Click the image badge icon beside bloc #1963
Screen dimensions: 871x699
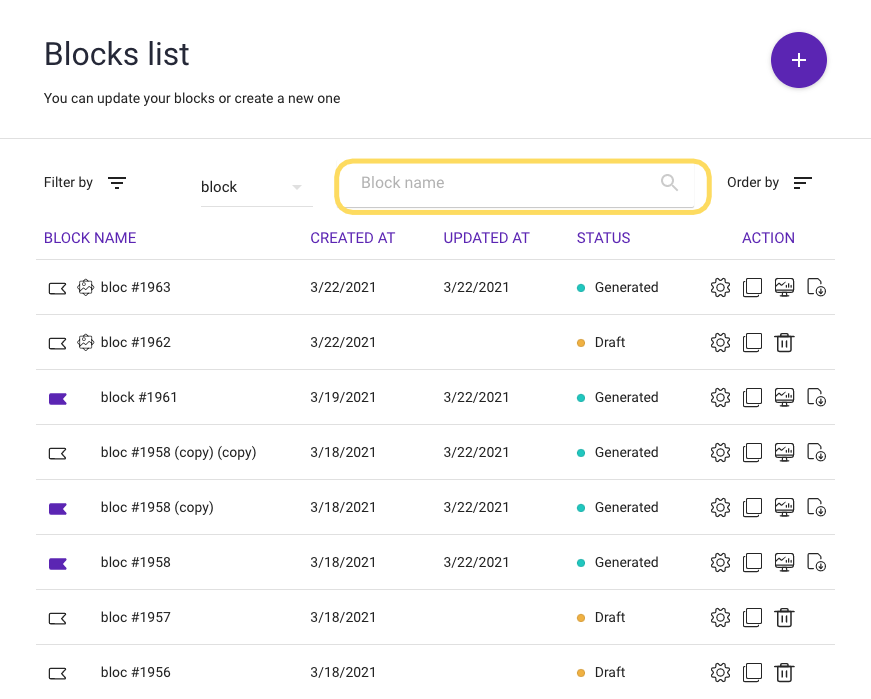[86, 288]
